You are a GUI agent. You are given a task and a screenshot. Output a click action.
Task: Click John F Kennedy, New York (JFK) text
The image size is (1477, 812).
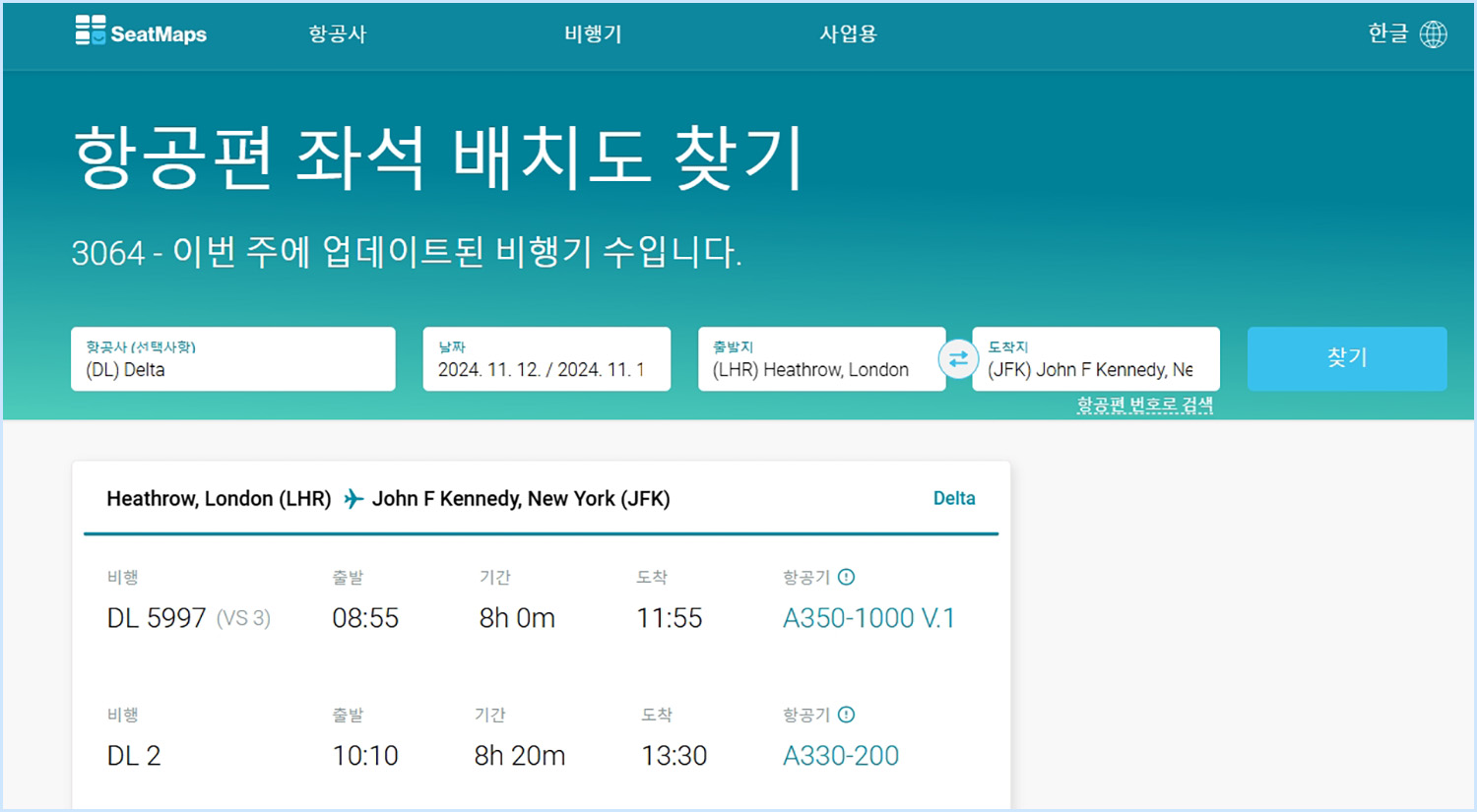[521, 499]
